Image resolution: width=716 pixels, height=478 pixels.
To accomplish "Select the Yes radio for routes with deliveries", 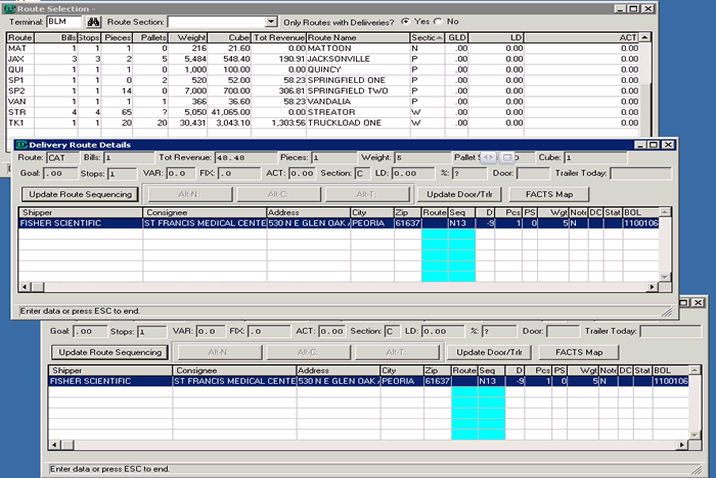I will 405,21.
